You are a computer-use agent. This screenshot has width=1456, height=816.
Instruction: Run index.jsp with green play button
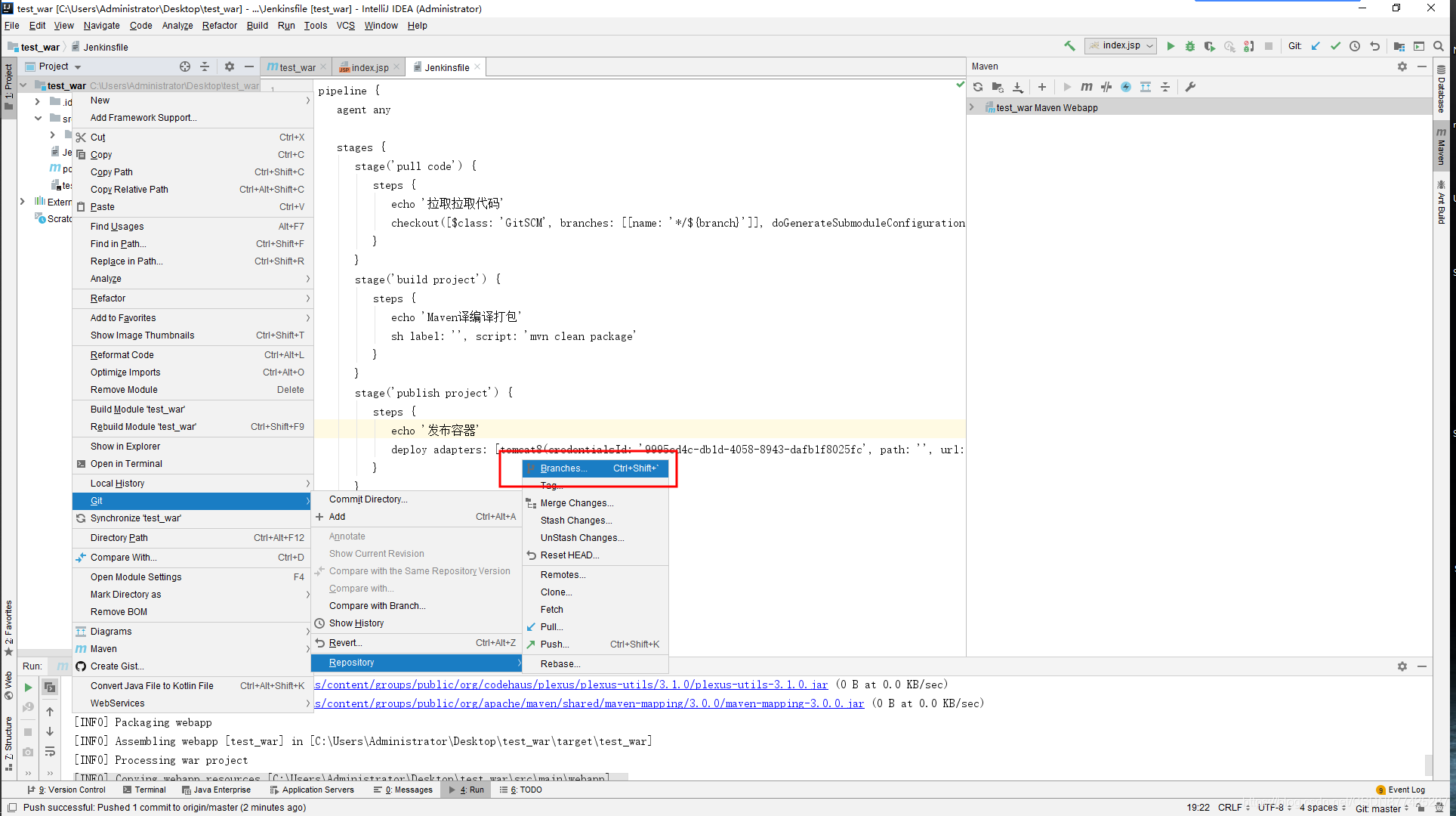(x=1171, y=46)
